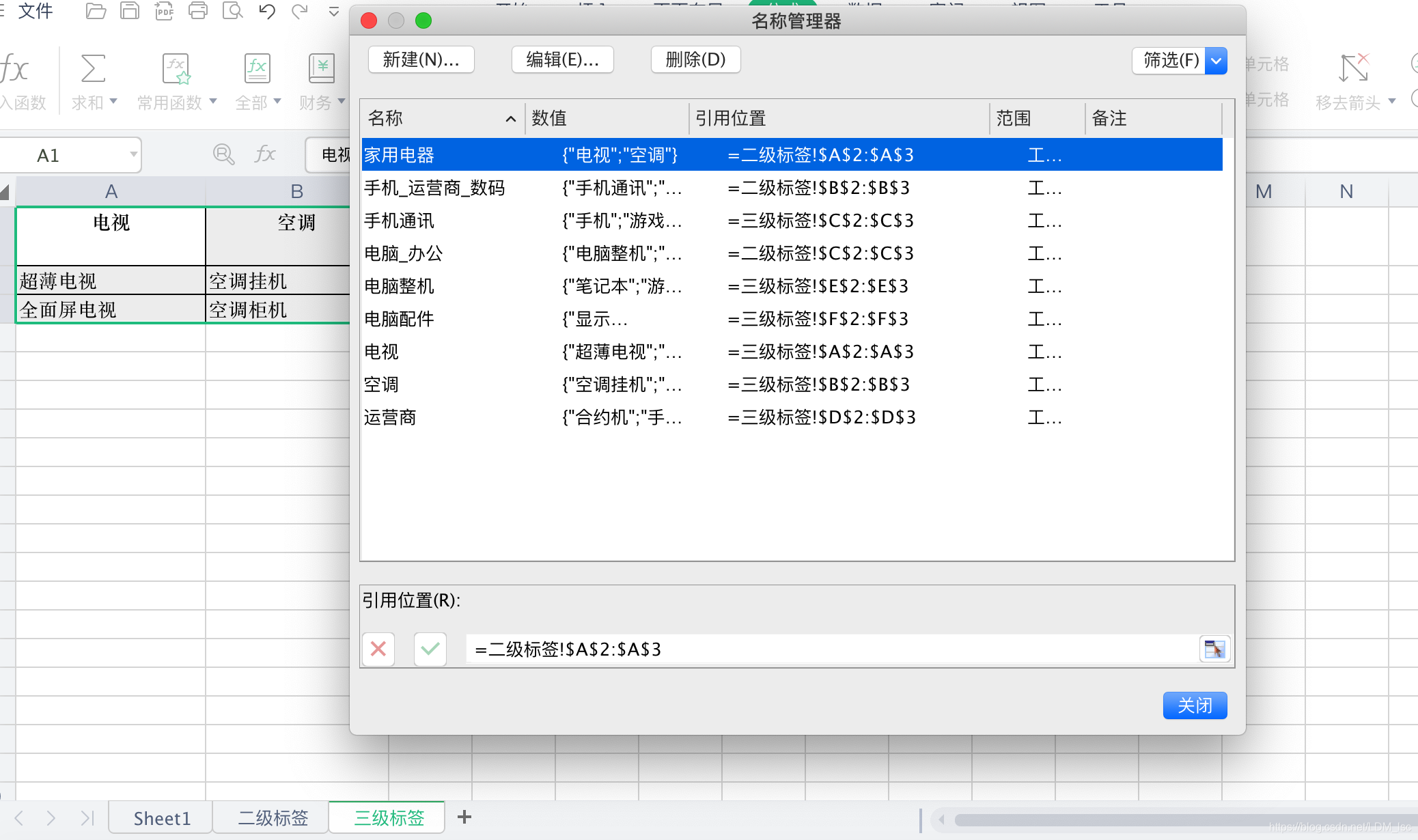The width and height of the screenshot is (1418, 840).
Task: Expand the 求和 dropdown arrow
Action: point(113,102)
